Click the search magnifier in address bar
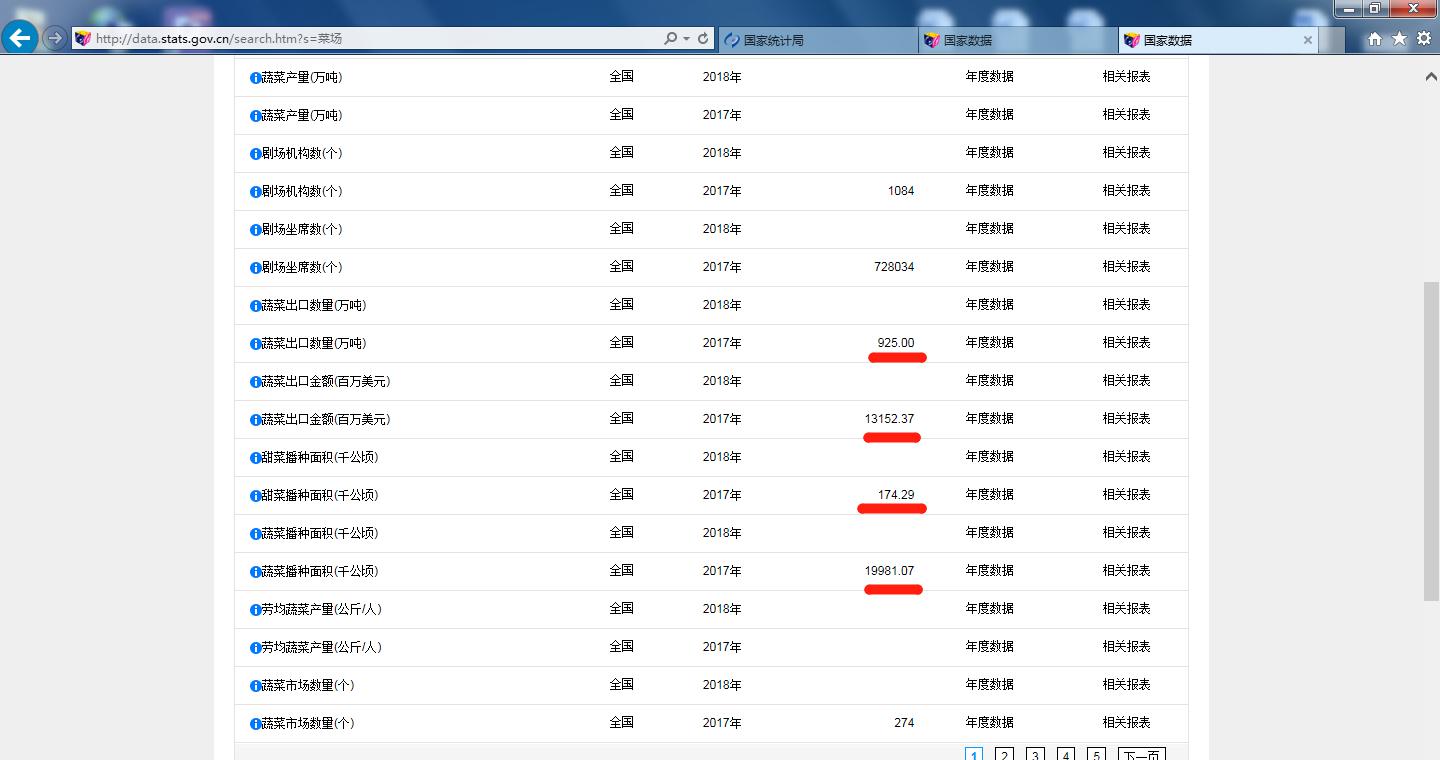This screenshot has width=1440, height=760. [x=670, y=39]
